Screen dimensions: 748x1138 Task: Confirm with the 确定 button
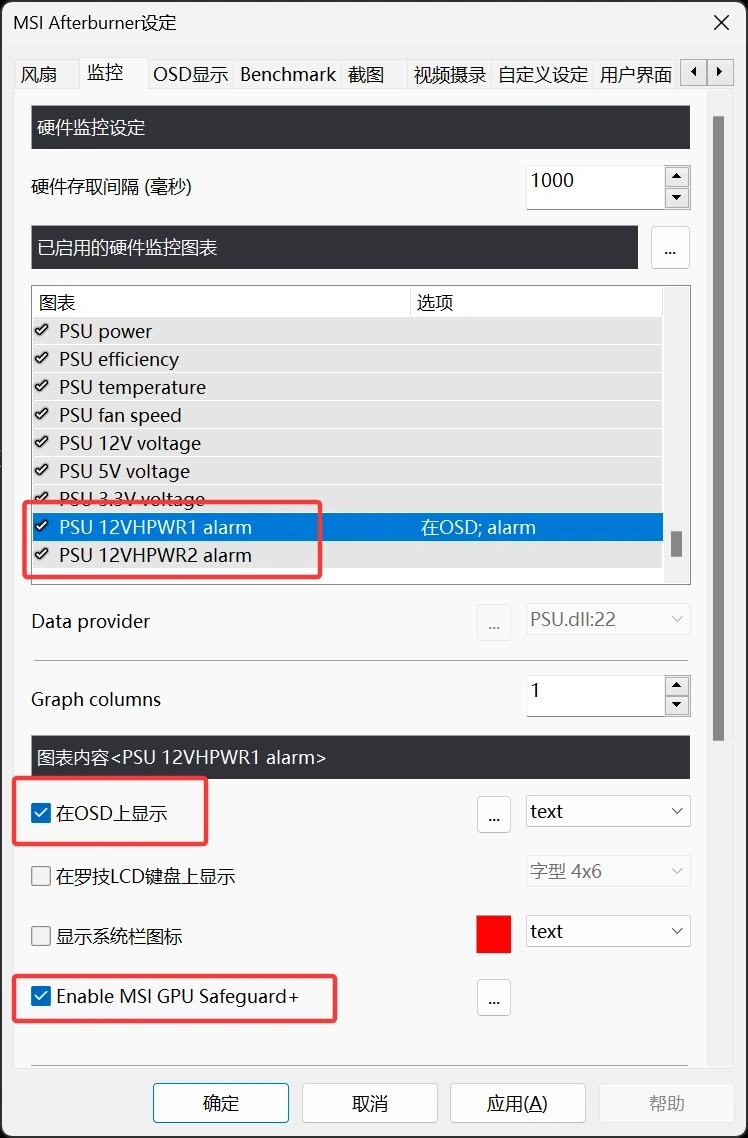point(221,1103)
